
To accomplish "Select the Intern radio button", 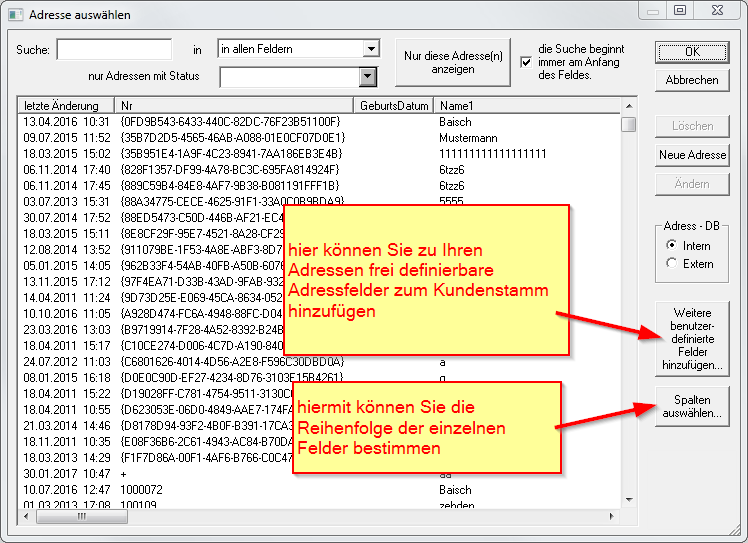I will click(671, 245).
